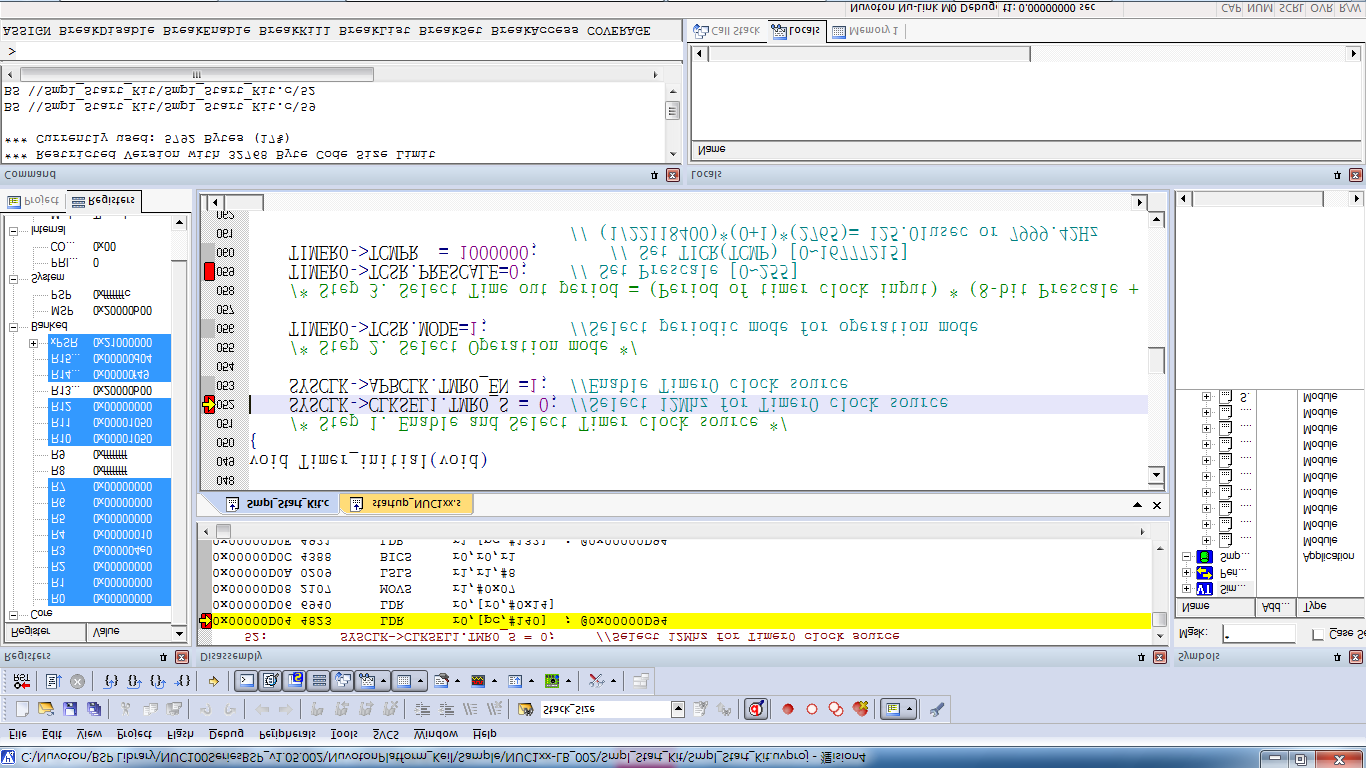
Task: Click the Step Over icon
Action: 134,681
